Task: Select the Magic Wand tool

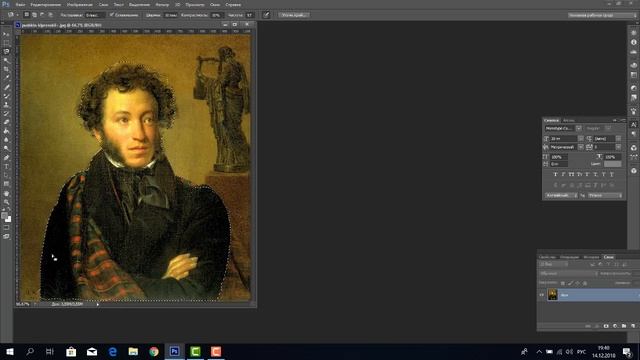Action: [x=6, y=60]
